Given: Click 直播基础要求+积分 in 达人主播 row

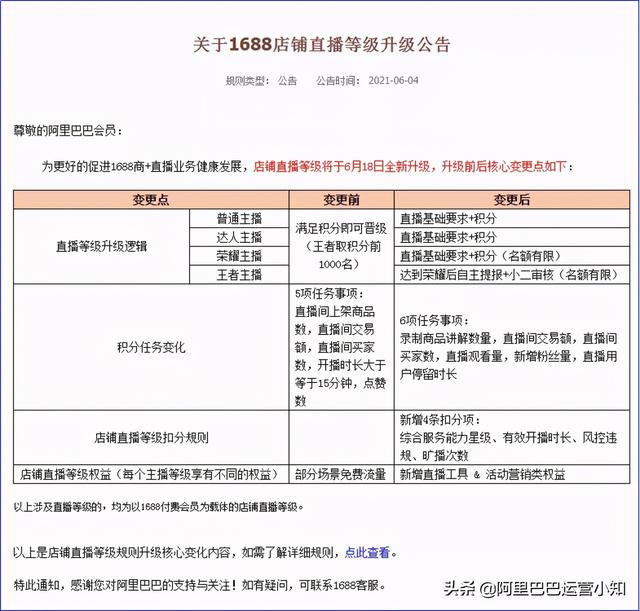Looking at the screenshot, I should click(x=512, y=237).
